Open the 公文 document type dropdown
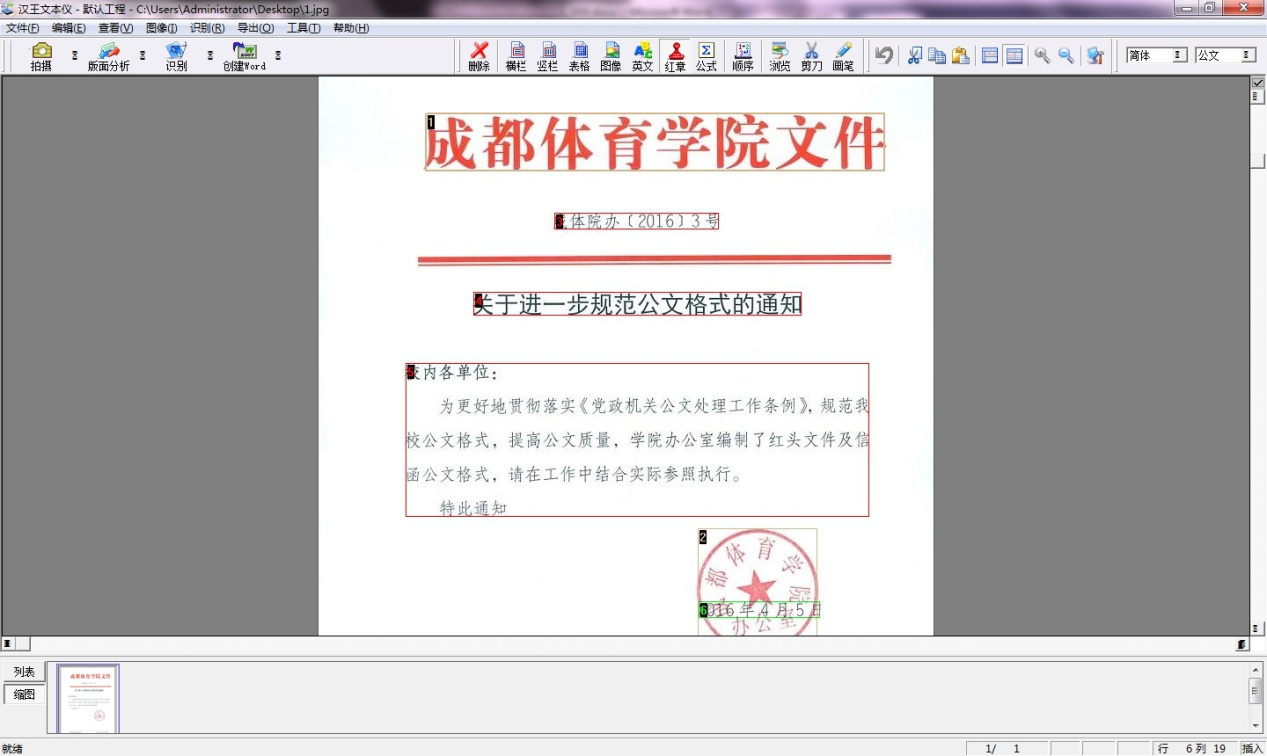1267x756 pixels. (1226, 55)
